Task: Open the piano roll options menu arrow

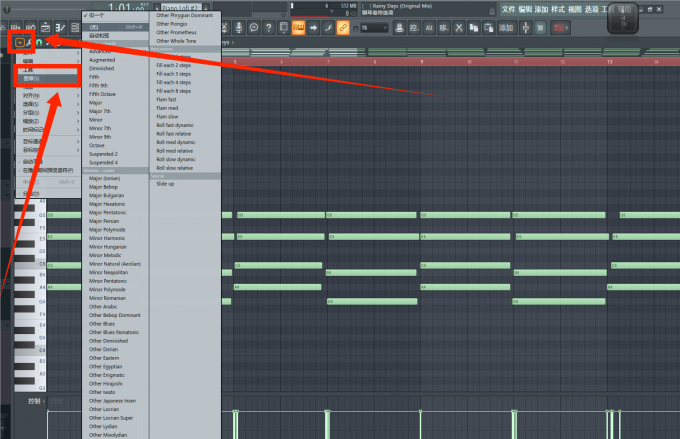Action: (20, 43)
